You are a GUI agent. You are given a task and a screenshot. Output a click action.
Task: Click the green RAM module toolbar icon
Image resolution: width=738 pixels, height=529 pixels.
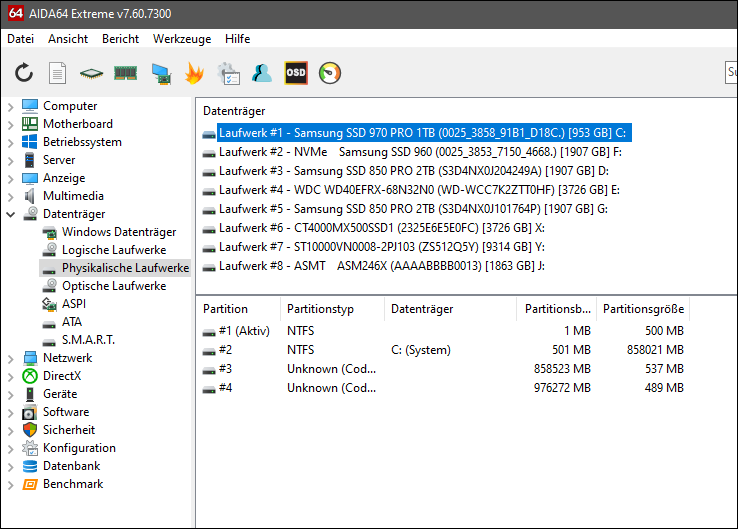[x=125, y=73]
